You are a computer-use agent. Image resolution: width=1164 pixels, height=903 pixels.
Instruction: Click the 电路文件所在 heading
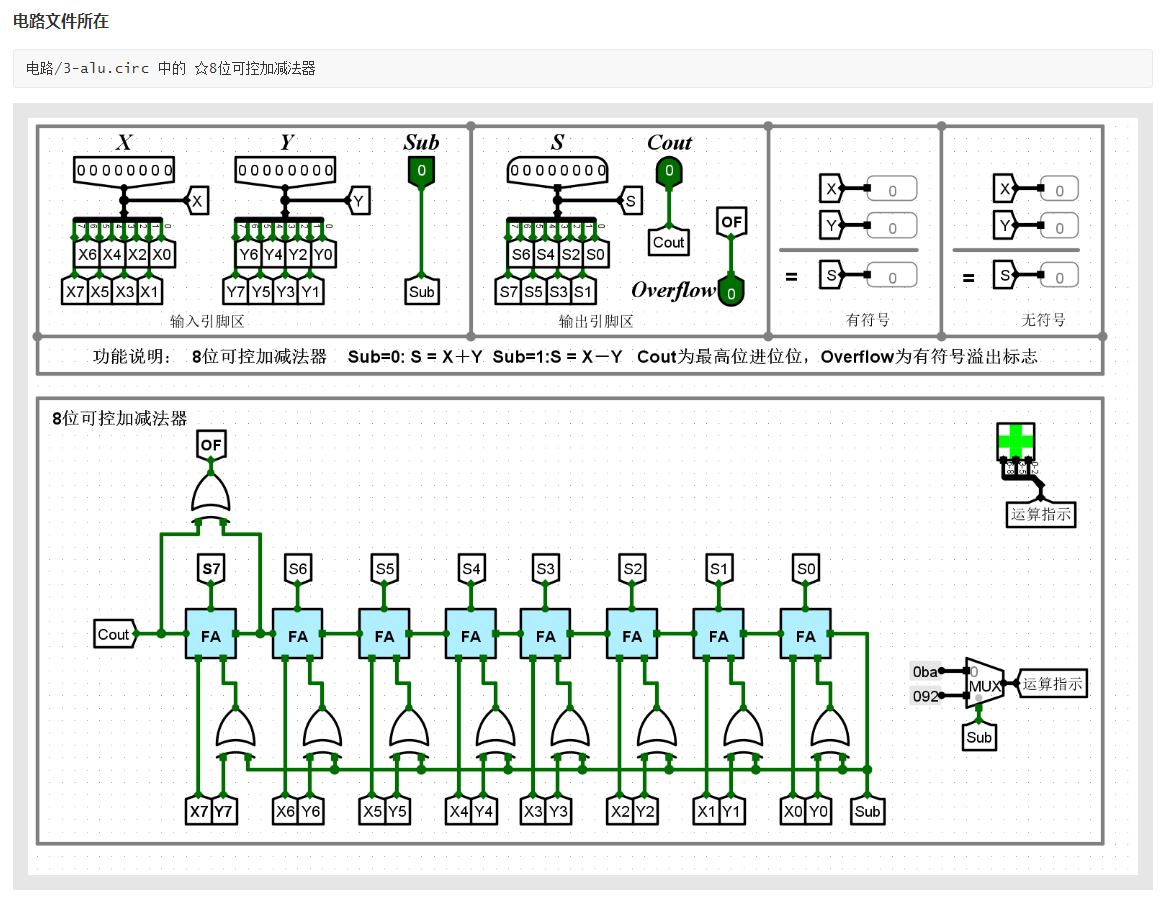coord(61,21)
